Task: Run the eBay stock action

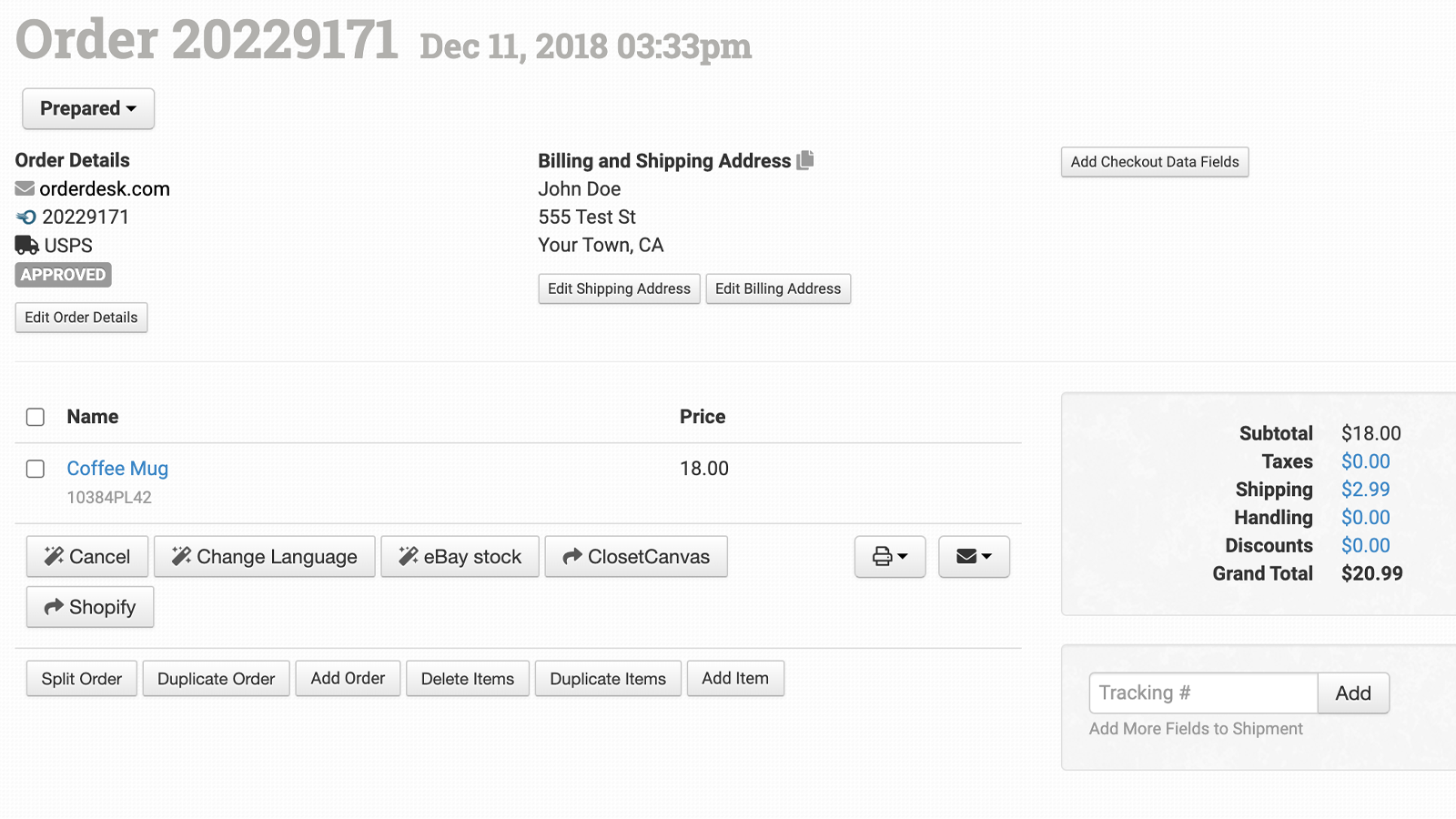Action: point(460,556)
